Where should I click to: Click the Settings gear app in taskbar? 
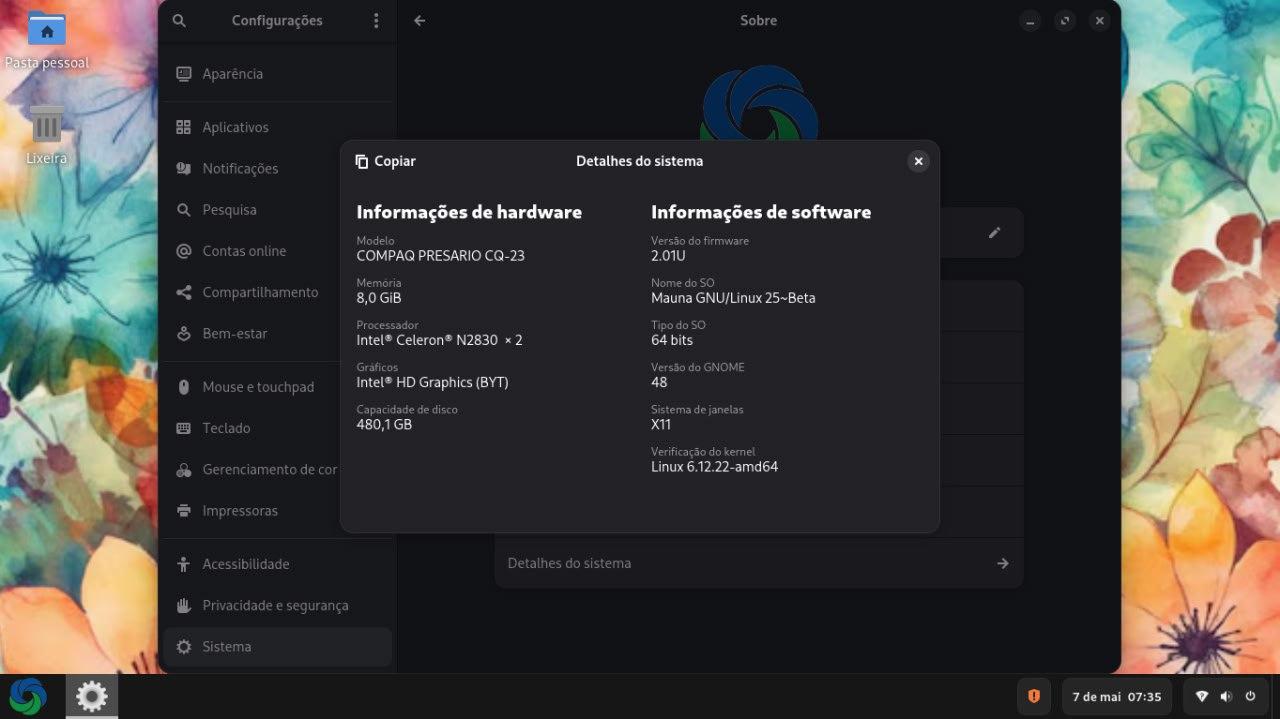(x=91, y=696)
